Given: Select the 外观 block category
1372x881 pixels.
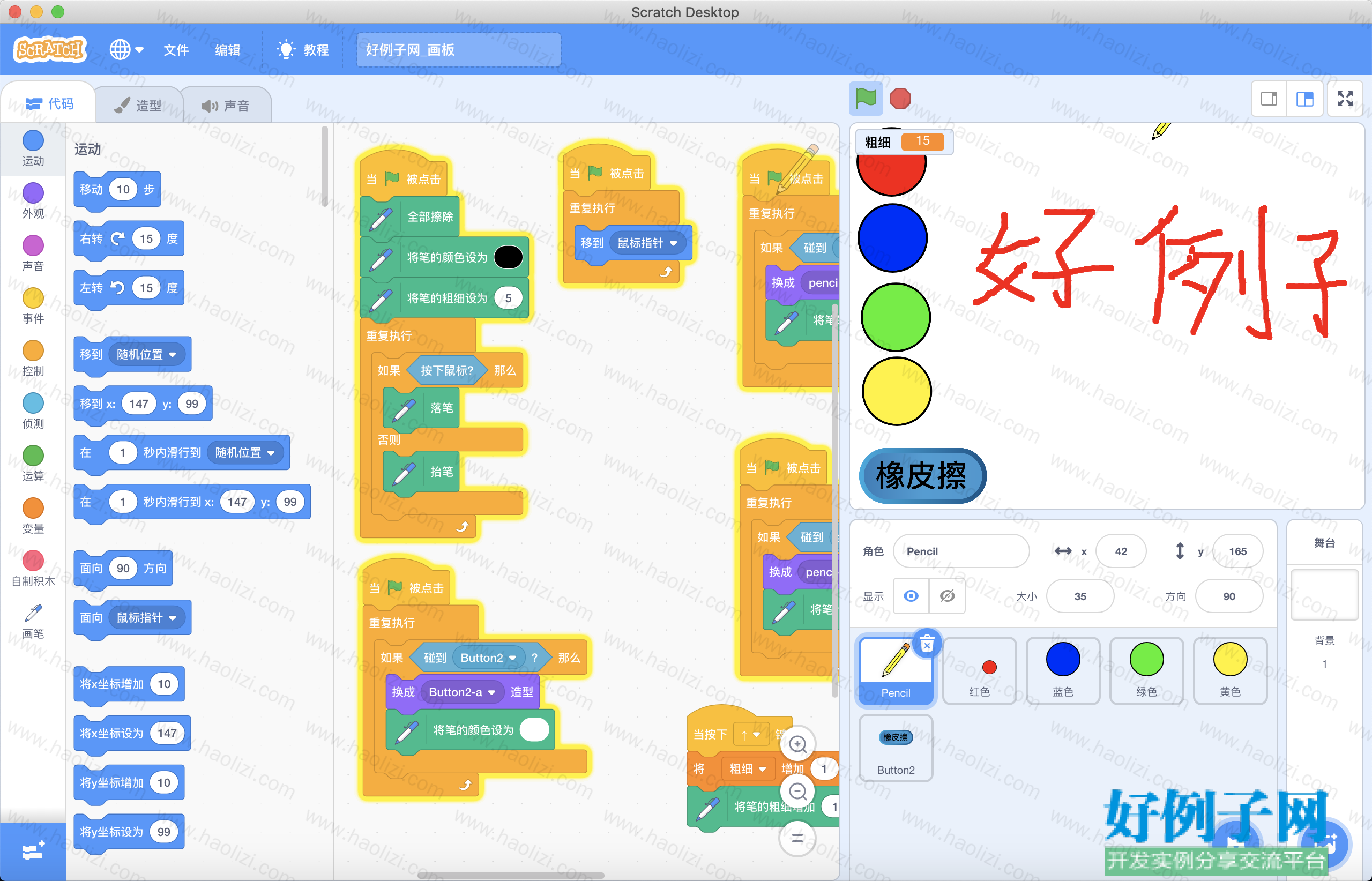Looking at the screenshot, I should tap(33, 201).
